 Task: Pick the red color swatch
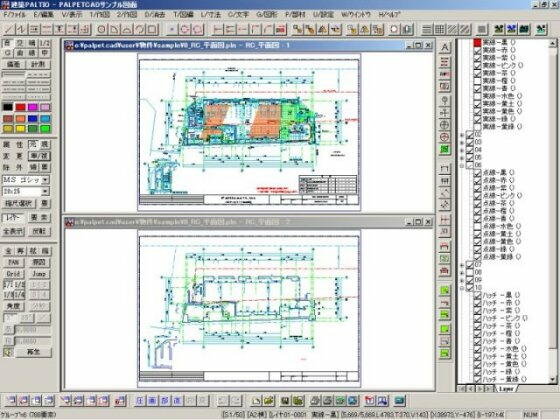point(20,107)
